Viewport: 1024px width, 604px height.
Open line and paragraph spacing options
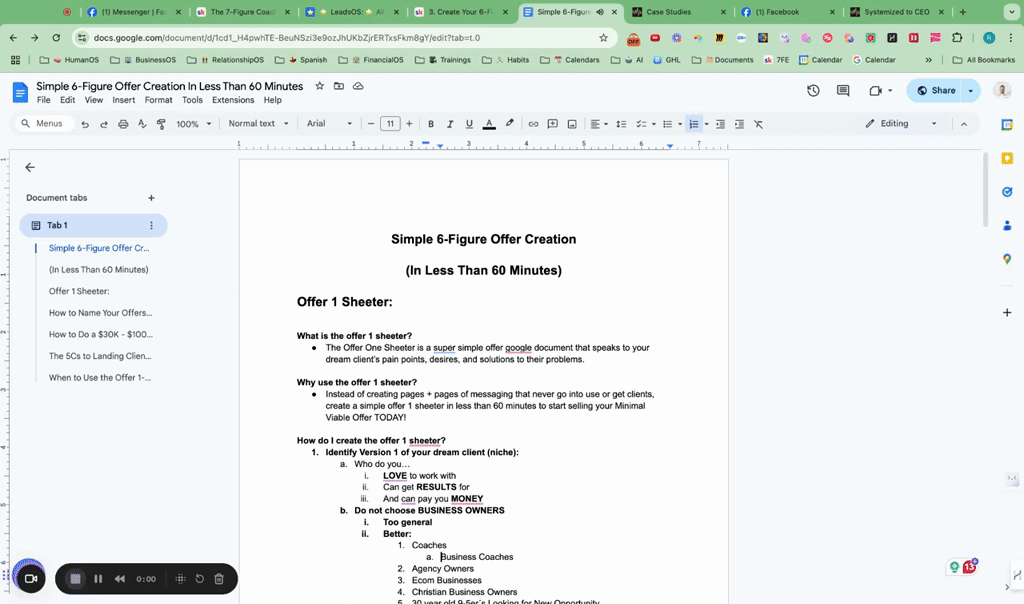point(621,124)
